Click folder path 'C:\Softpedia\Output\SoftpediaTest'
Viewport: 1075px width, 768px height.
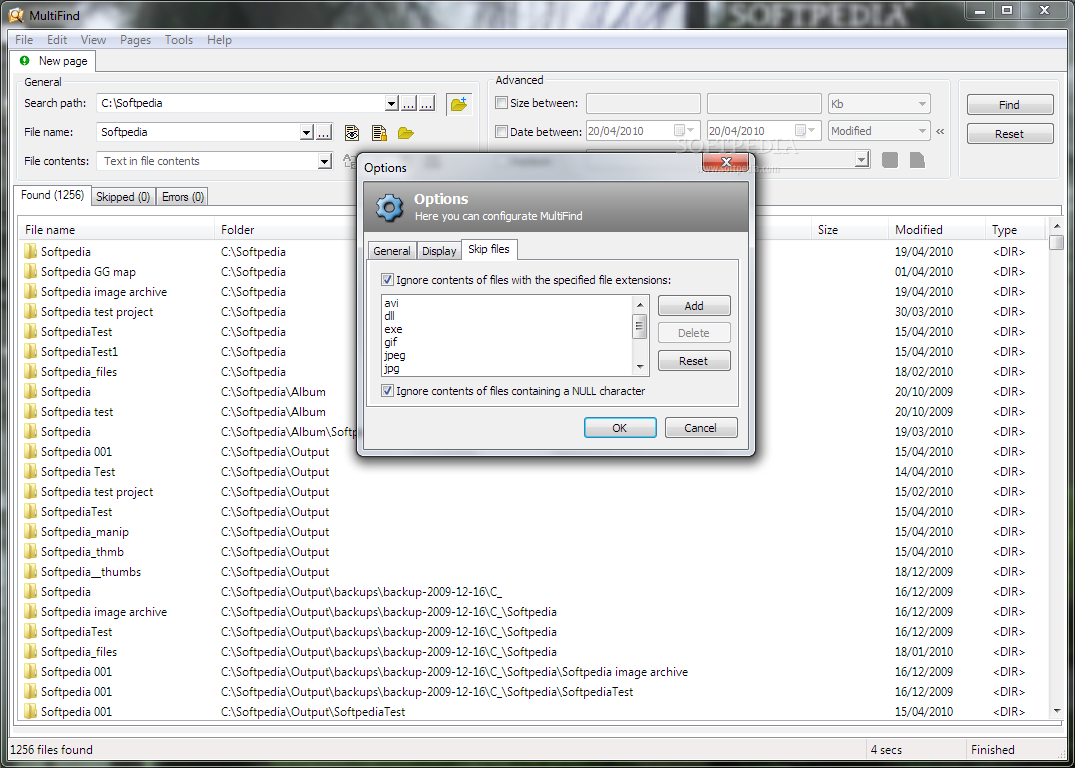313,712
